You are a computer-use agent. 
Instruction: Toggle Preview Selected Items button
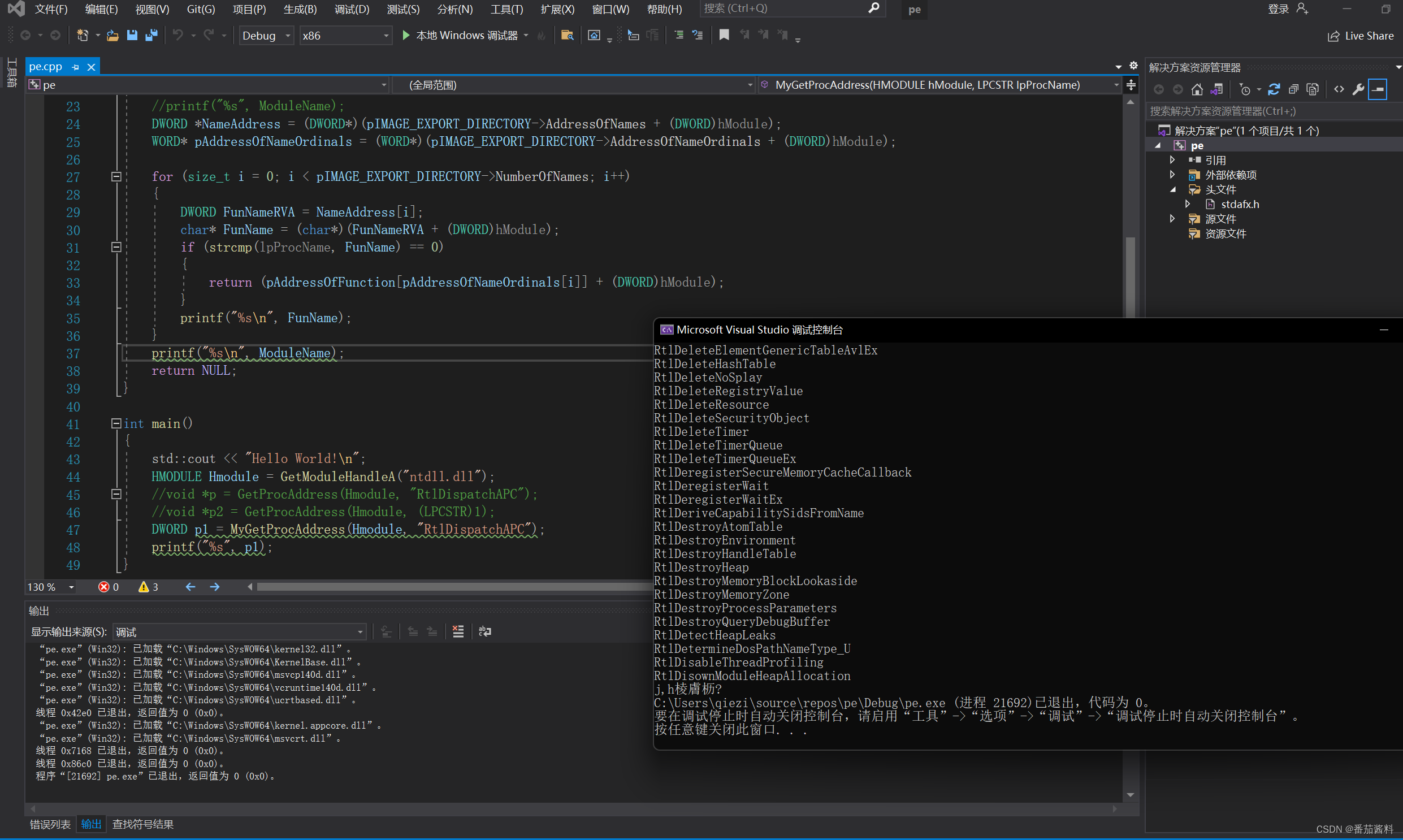click(1378, 89)
